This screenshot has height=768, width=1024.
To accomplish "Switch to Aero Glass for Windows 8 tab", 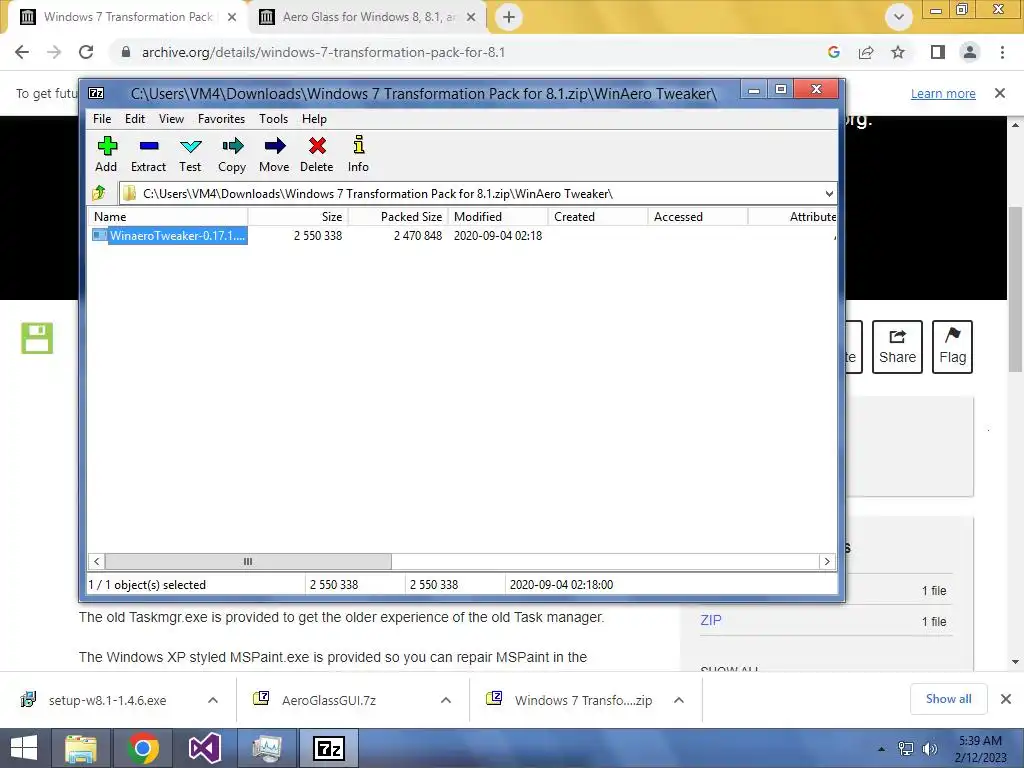I will click(368, 17).
